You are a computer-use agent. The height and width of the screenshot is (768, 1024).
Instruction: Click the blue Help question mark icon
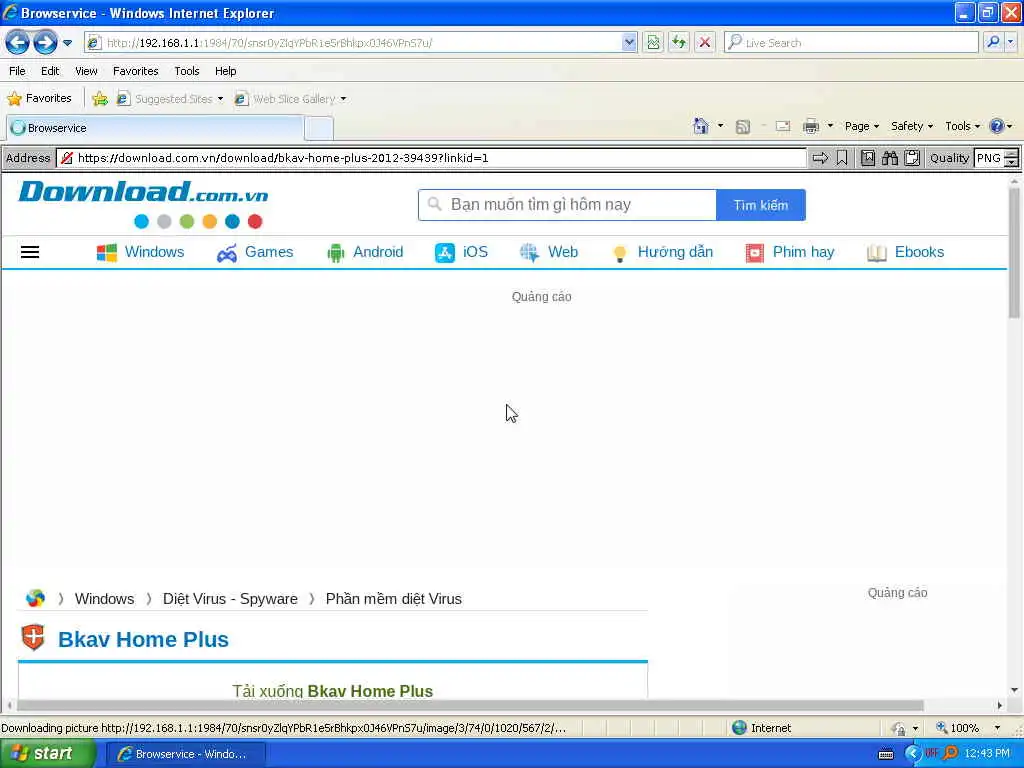997,126
